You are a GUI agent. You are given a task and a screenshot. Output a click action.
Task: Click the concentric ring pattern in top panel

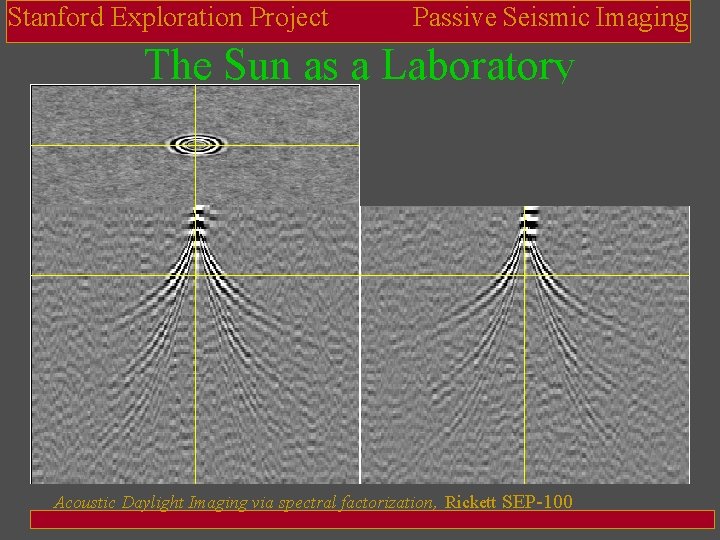coord(197,144)
